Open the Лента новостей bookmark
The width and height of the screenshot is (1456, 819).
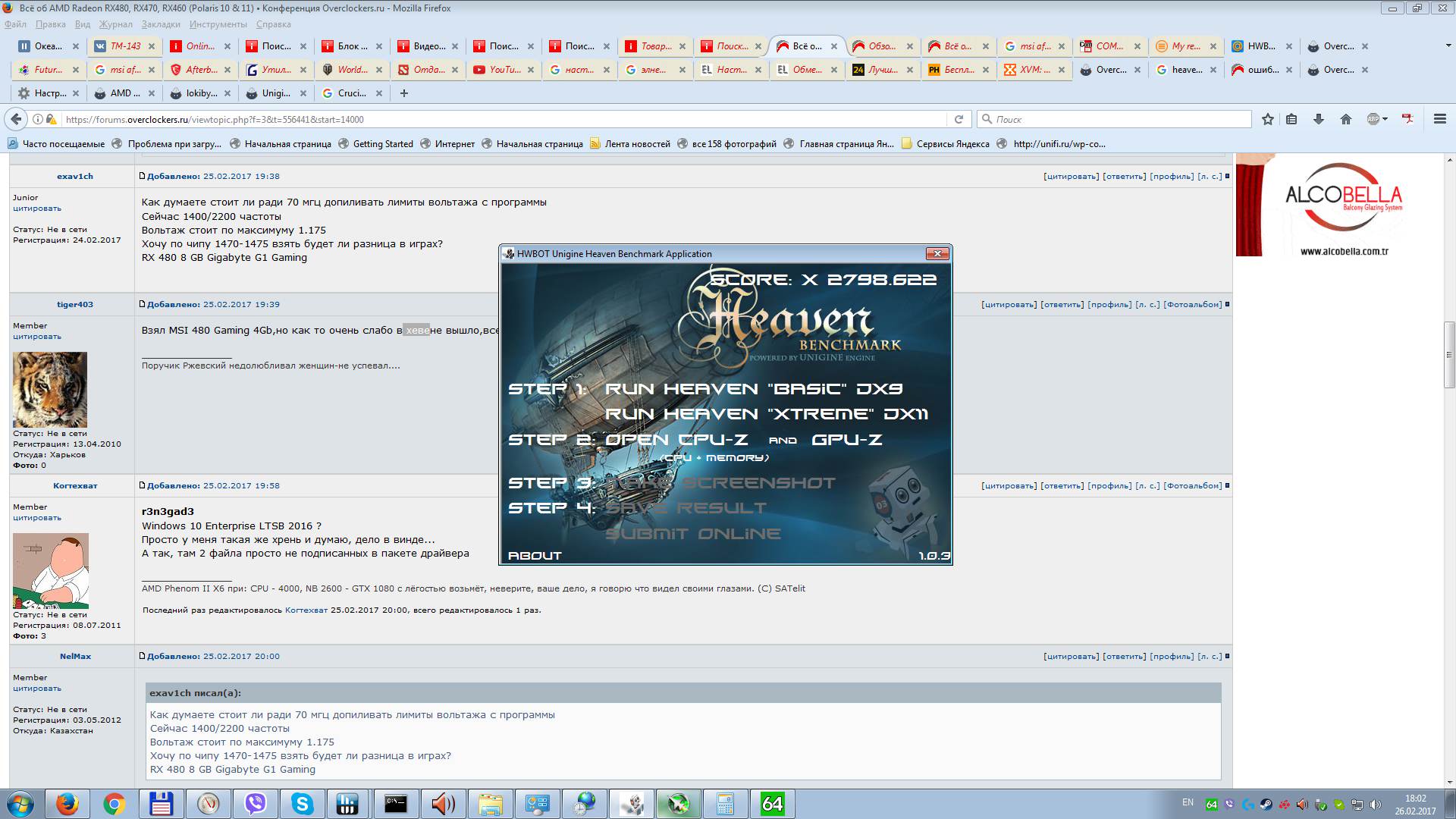[630, 143]
